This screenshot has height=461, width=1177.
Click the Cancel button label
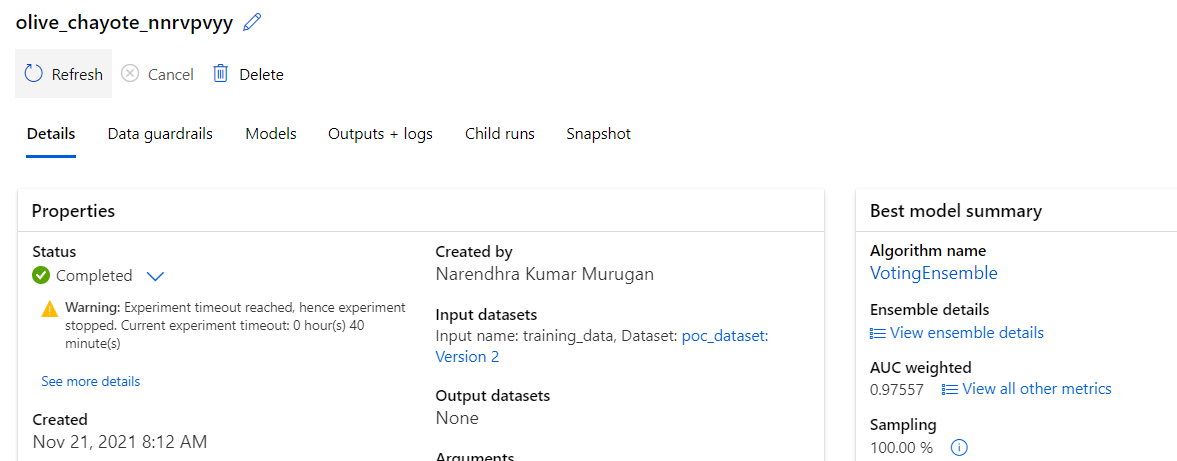(x=170, y=74)
